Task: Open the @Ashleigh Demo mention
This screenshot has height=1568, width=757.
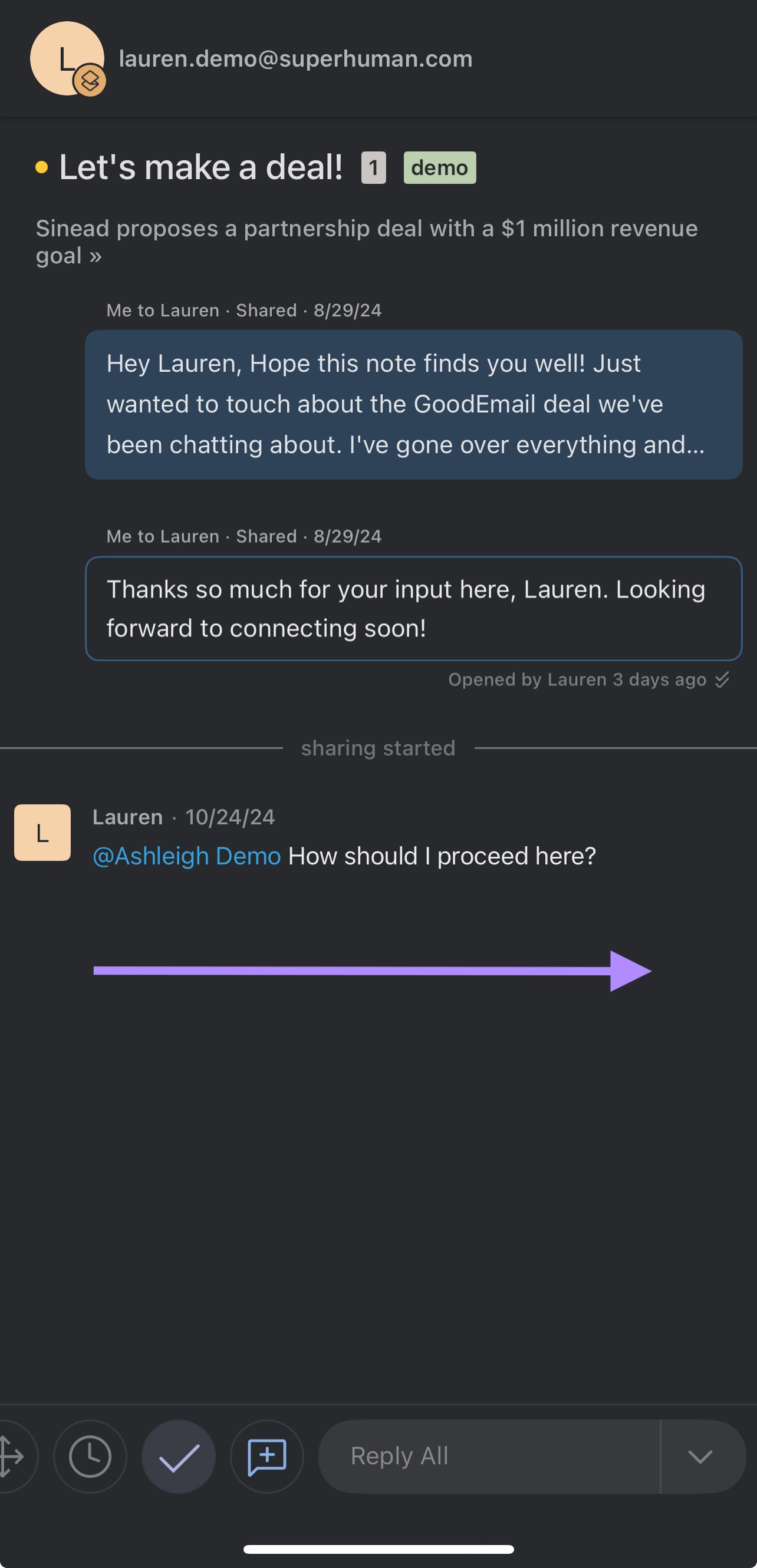Action: point(187,856)
